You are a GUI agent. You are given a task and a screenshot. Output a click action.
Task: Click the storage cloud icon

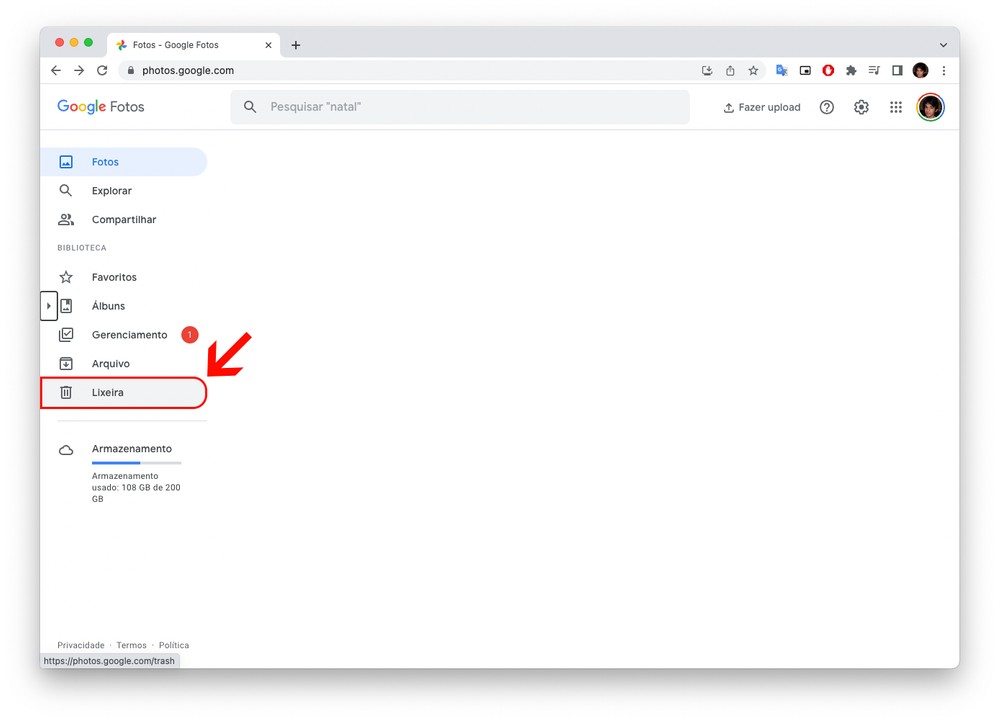point(66,450)
